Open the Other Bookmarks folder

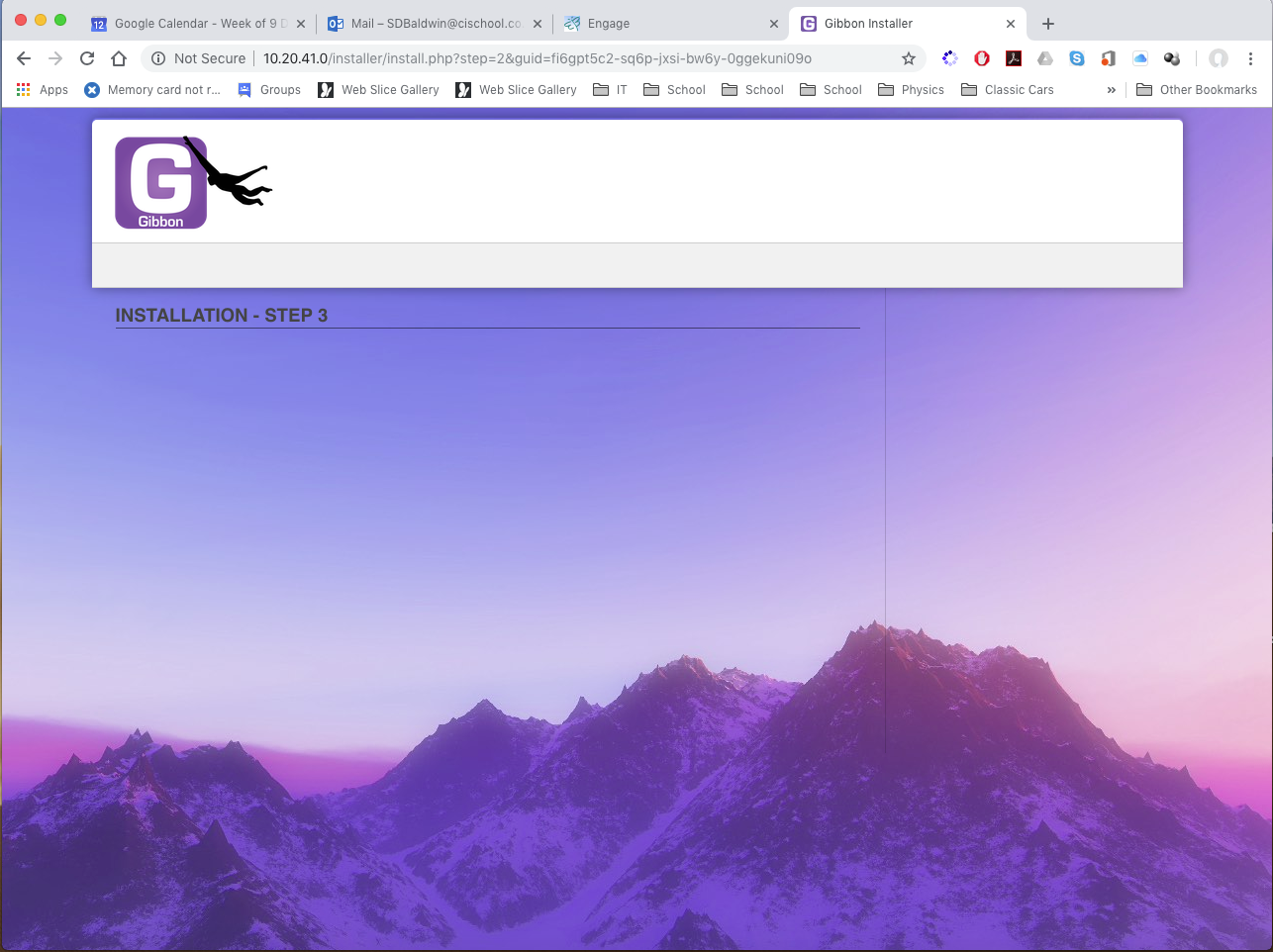pyautogui.click(x=1197, y=90)
